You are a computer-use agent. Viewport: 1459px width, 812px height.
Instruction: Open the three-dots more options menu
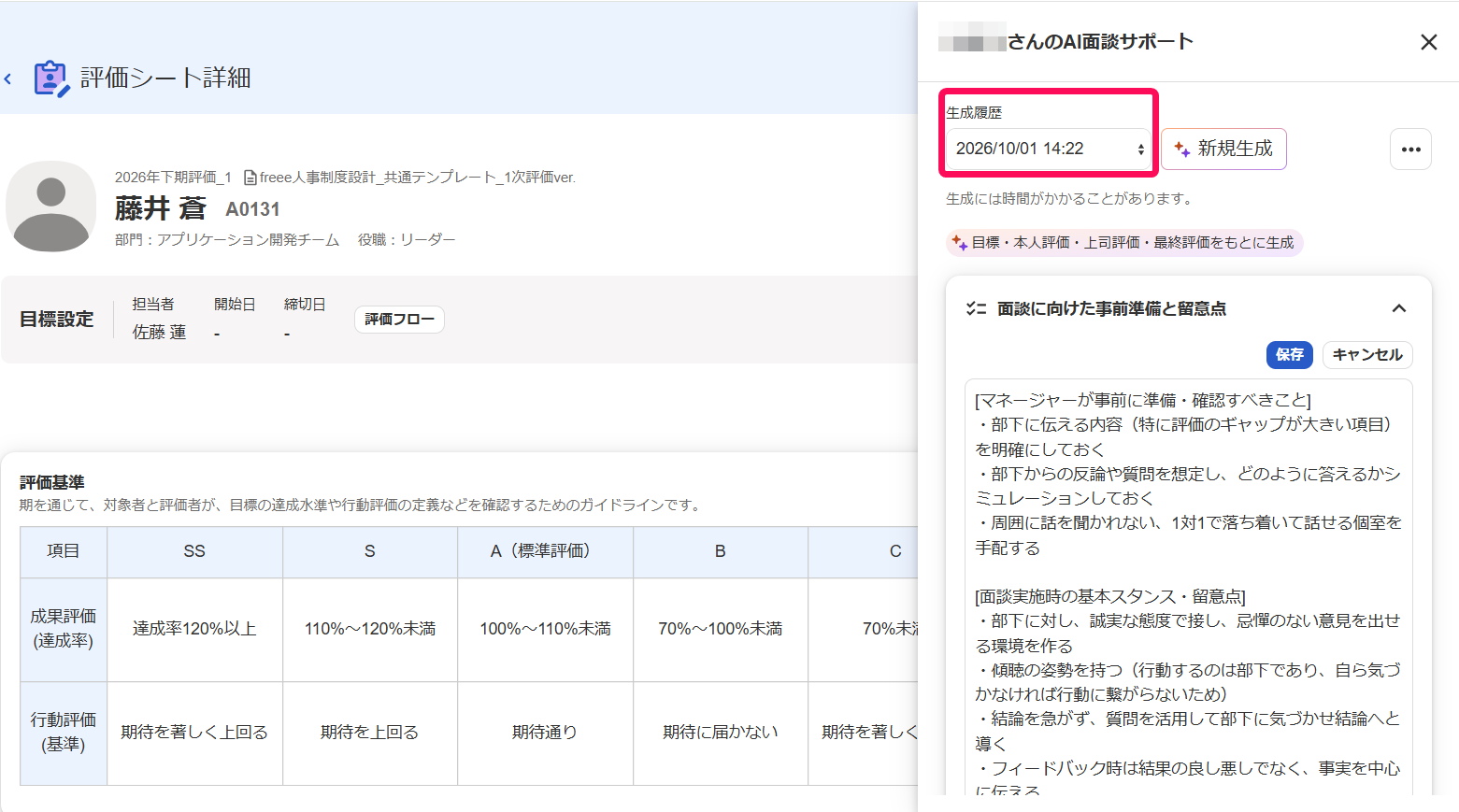[1410, 150]
